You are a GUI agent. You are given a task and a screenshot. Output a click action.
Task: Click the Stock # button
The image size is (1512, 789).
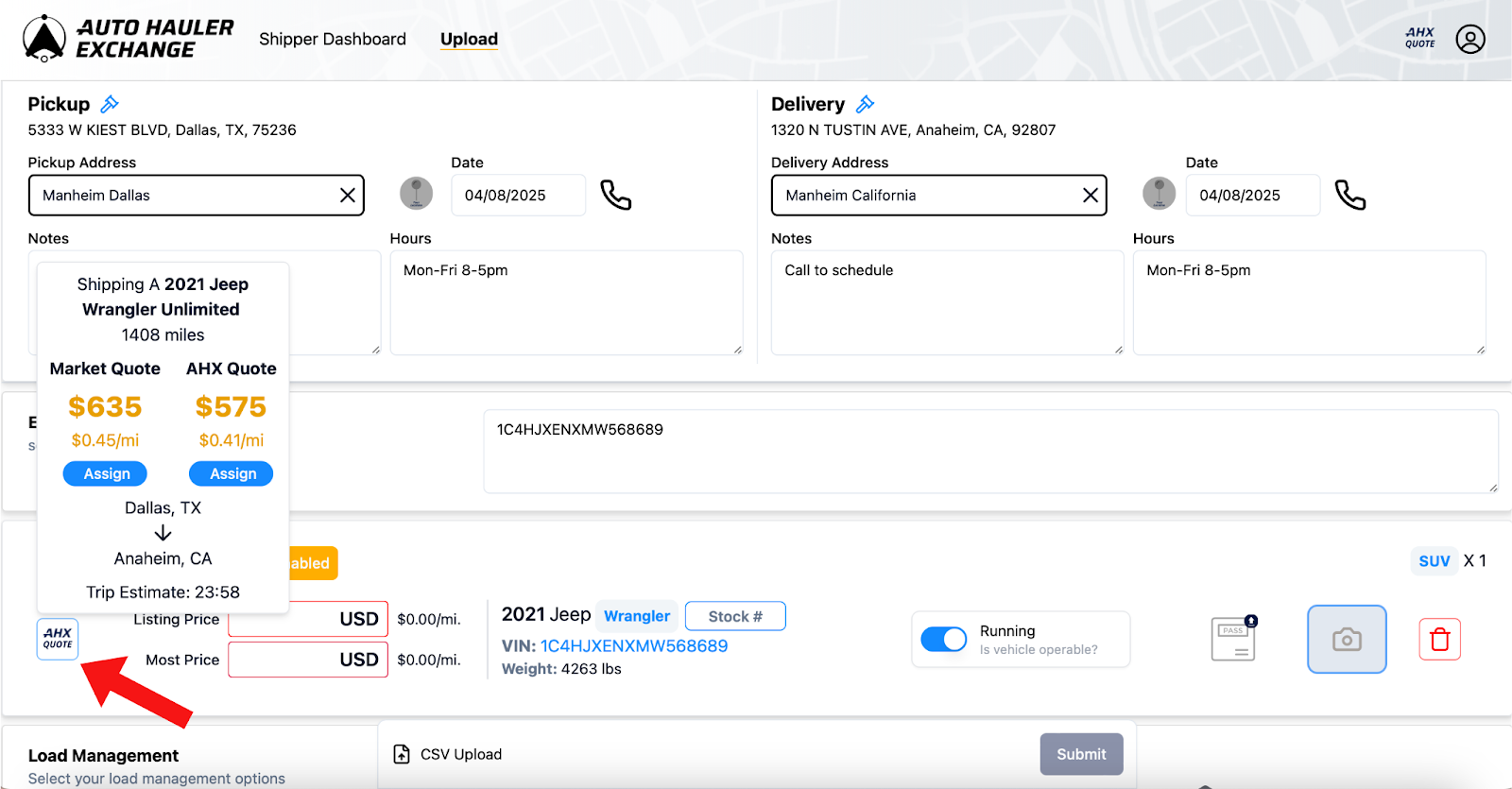(x=735, y=616)
